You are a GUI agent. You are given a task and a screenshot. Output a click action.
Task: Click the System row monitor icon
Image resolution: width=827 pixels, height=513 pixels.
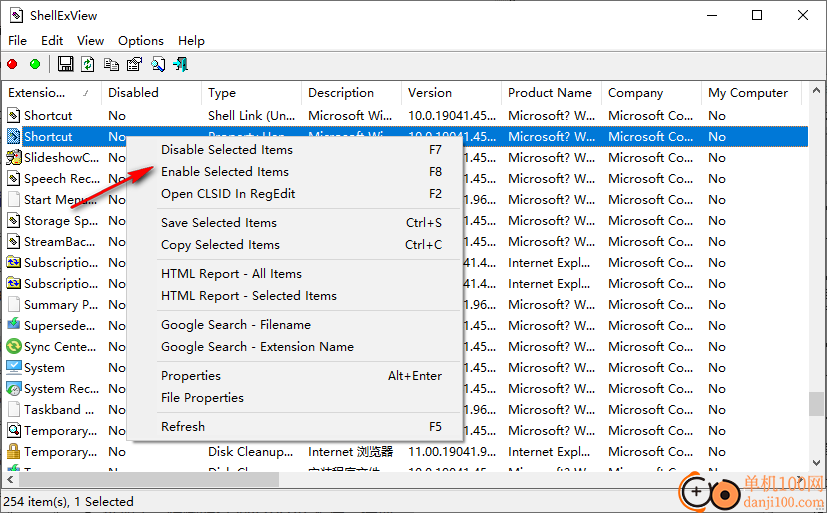point(14,367)
